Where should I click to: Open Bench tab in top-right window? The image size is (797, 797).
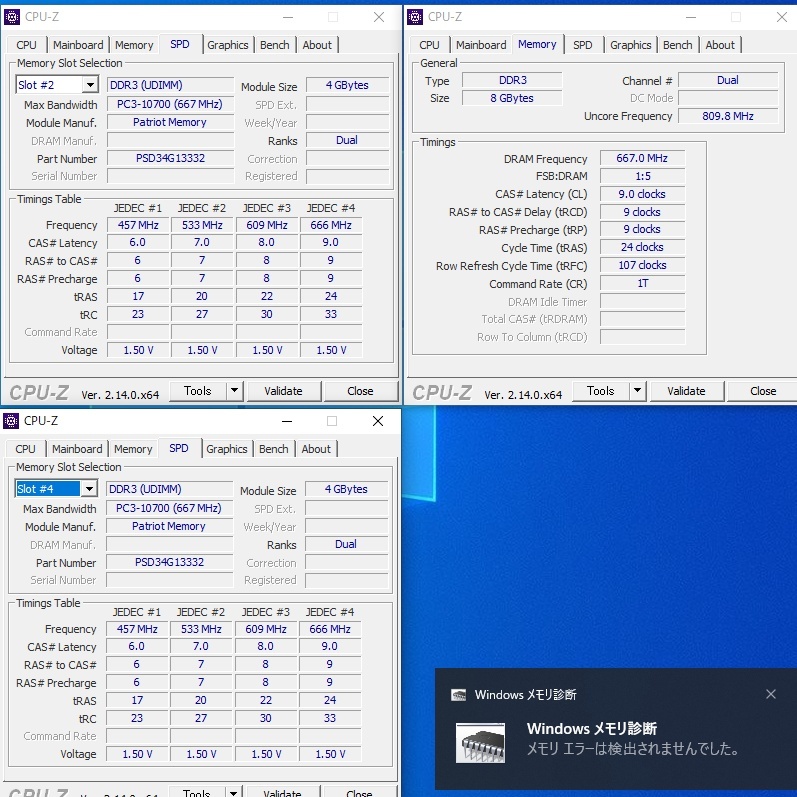(x=678, y=45)
